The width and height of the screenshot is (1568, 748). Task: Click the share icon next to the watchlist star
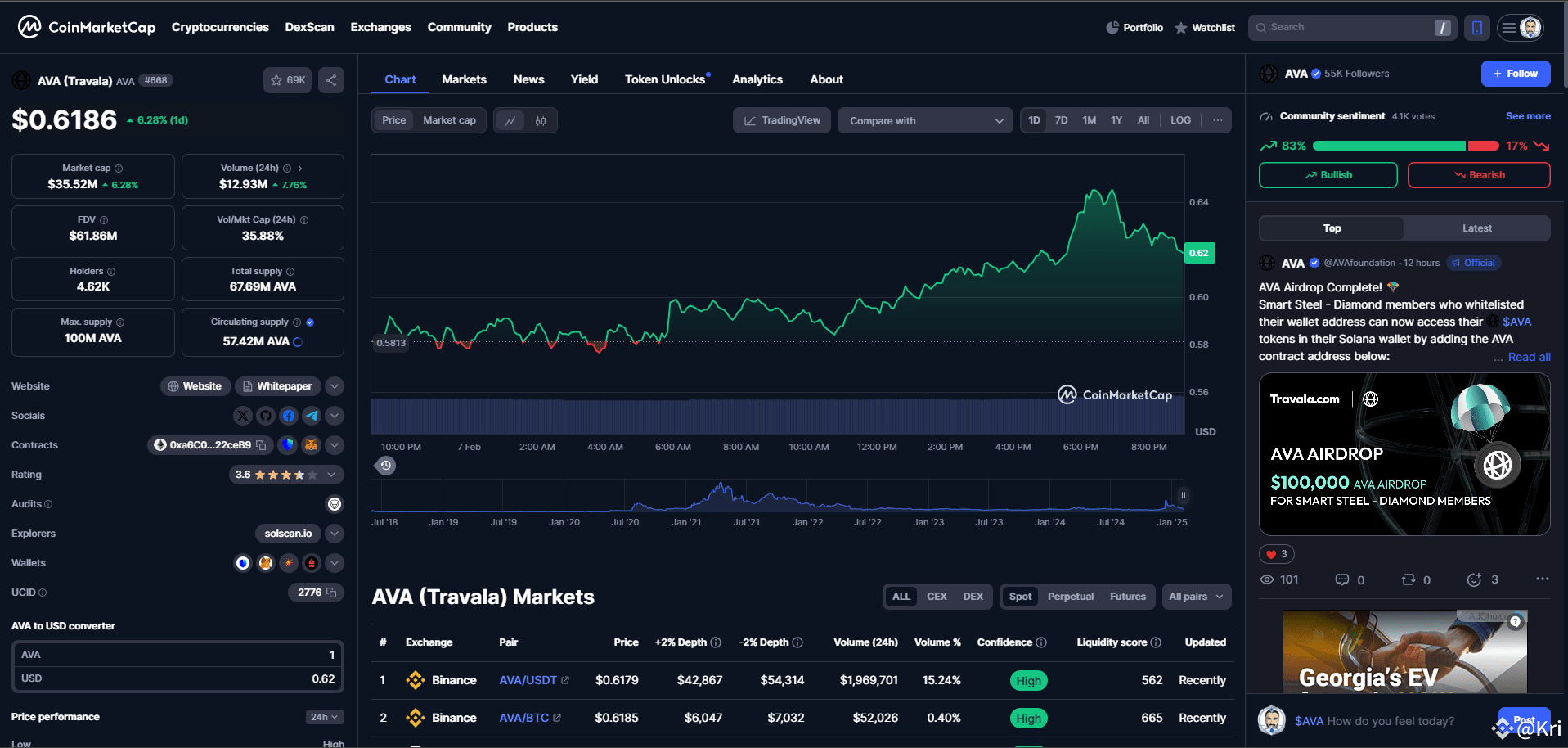[x=331, y=79]
